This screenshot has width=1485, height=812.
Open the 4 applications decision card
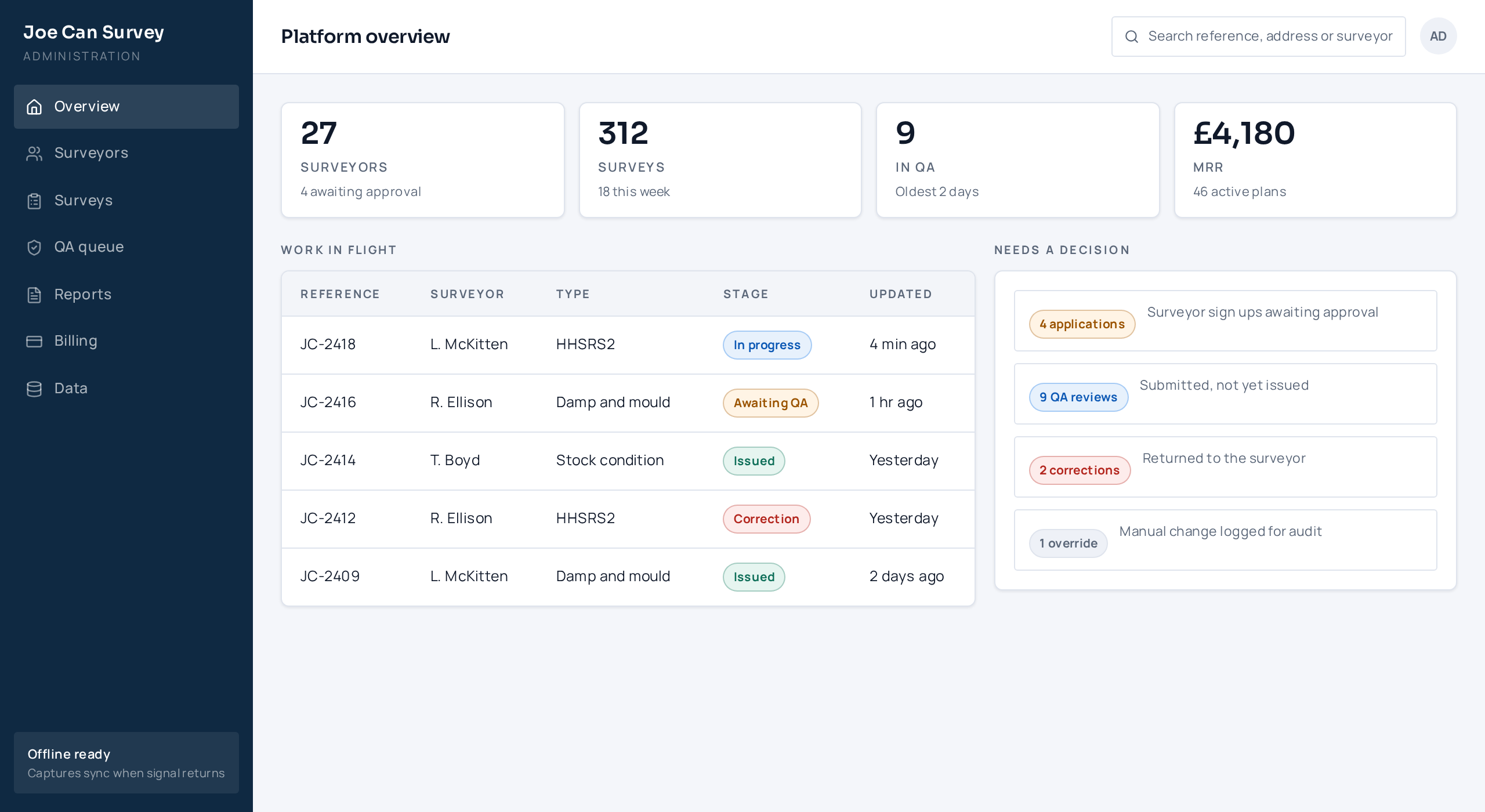pyautogui.click(x=1225, y=321)
